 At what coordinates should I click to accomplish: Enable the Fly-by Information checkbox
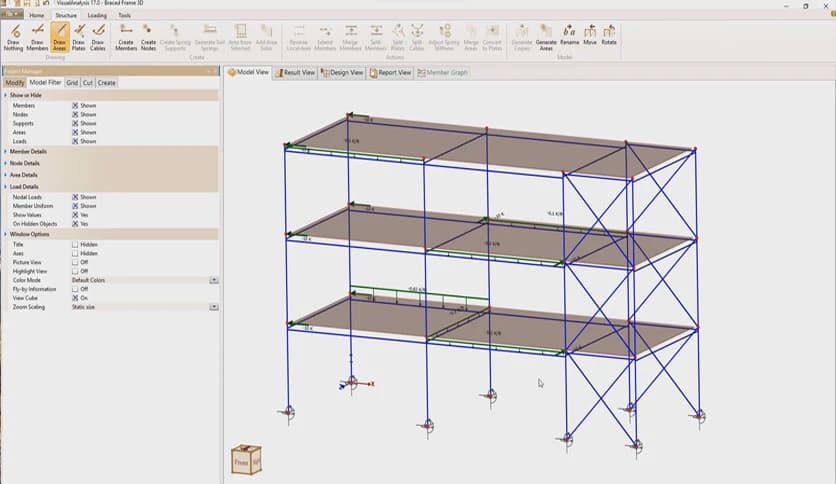(x=75, y=289)
